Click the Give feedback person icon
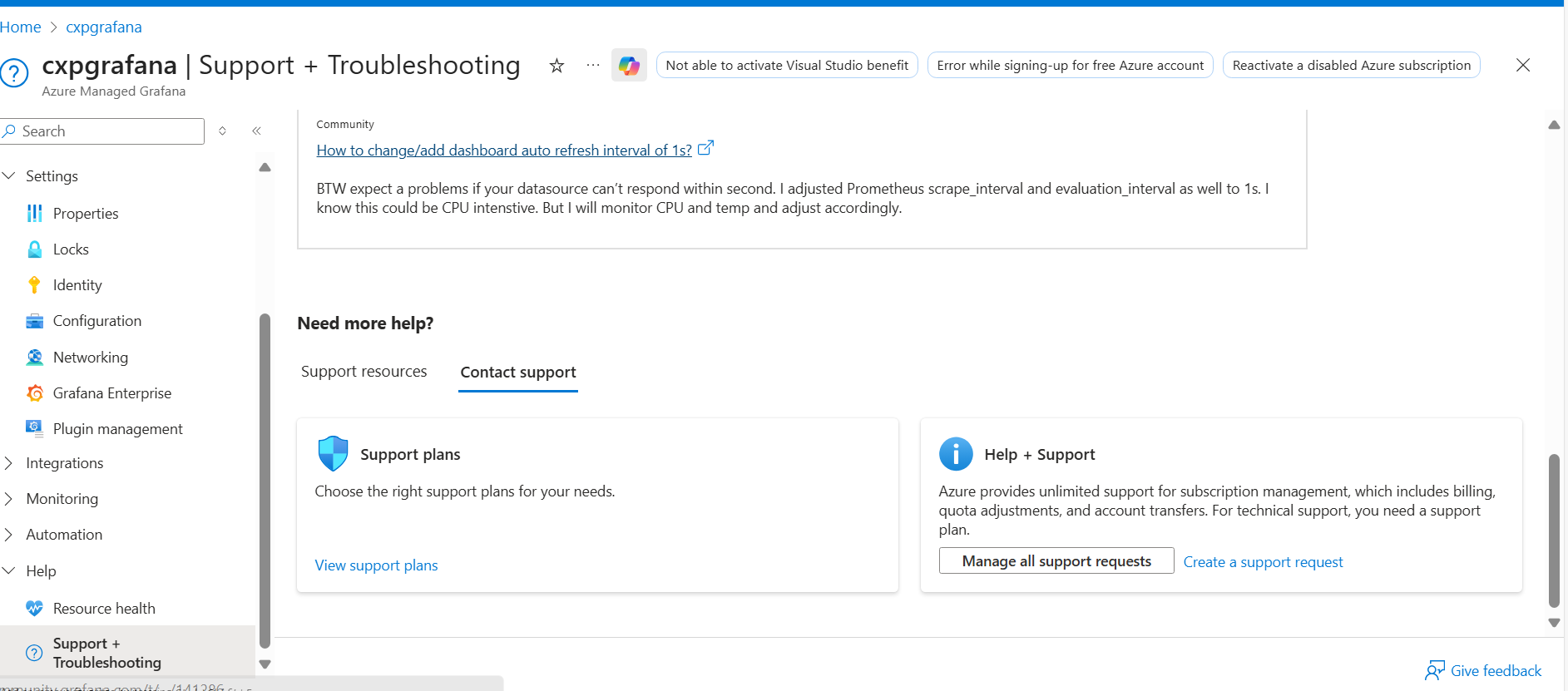This screenshot has width=1568, height=691. pyautogui.click(x=1434, y=670)
